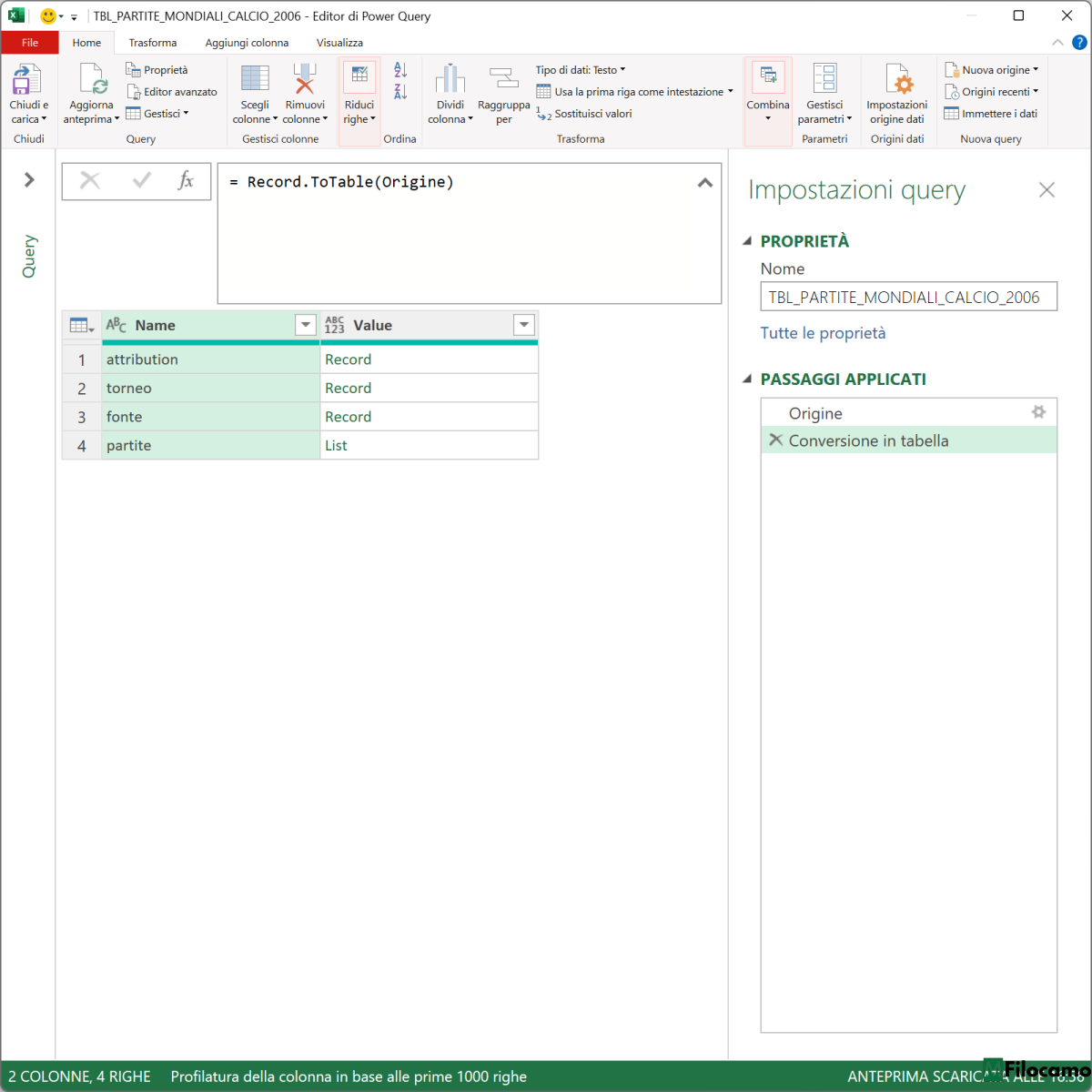Select the Name column header
Screen dimensions: 1092x1092
point(210,325)
